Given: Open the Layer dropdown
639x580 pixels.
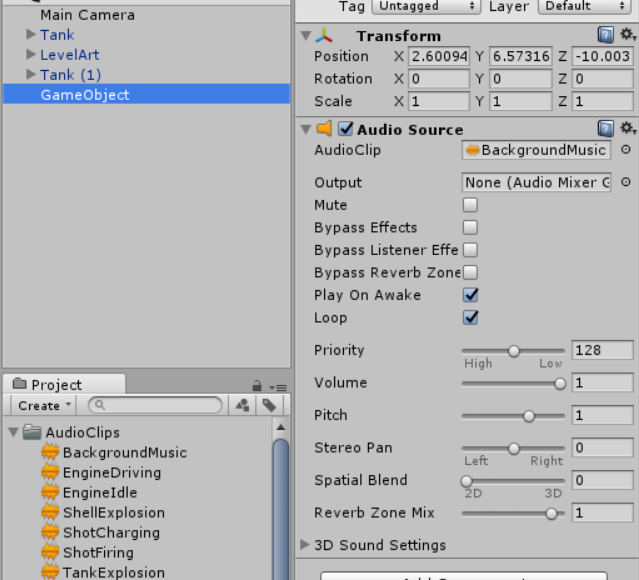Looking at the screenshot, I should (x=585, y=6).
